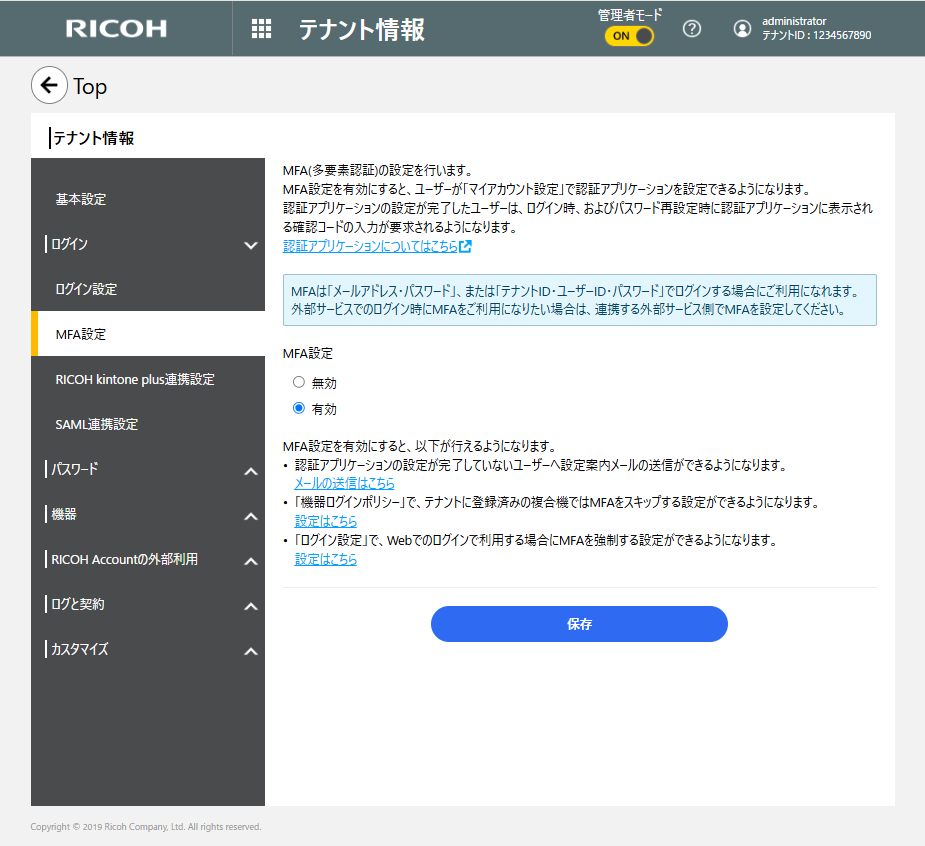Image resolution: width=925 pixels, height=846 pixels.
Task: Click the help question mark icon
Action: [691, 29]
